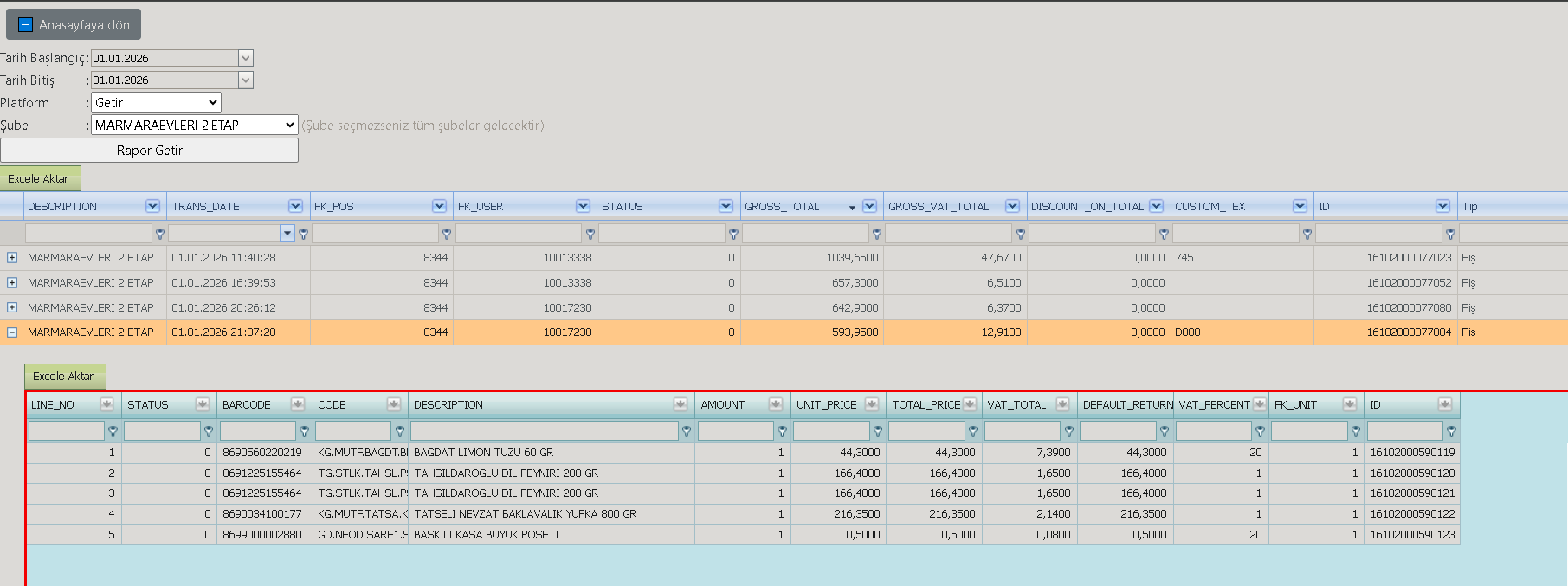This screenshot has height=586, width=1568.
Task: Sort by the GROSS_VAT_TOTAL column header
Action: [939, 206]
